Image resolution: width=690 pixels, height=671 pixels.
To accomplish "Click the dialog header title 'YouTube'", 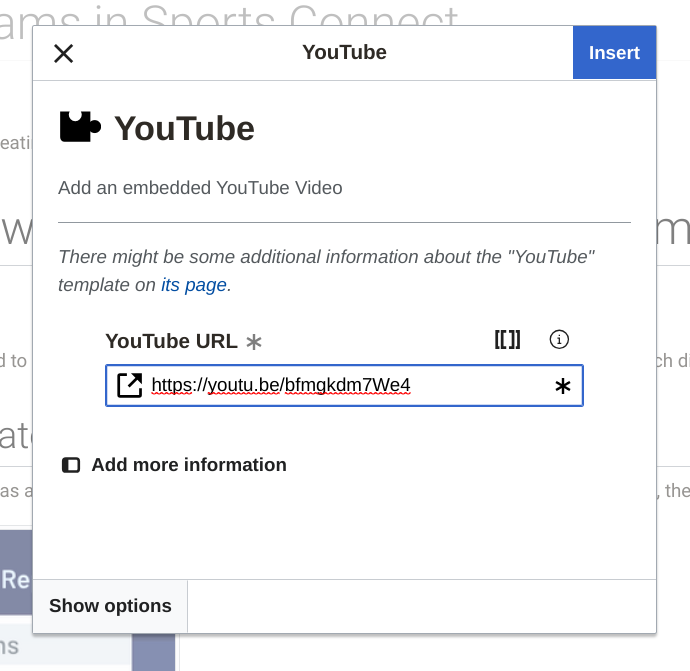I will point(344,53).
